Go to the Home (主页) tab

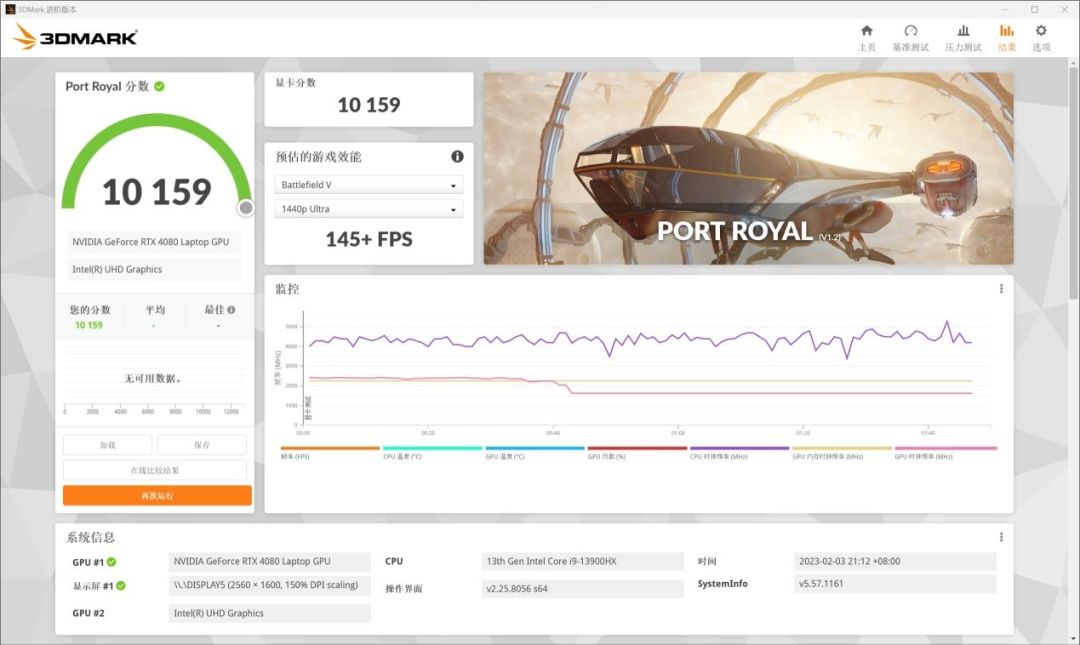point(866,38)
